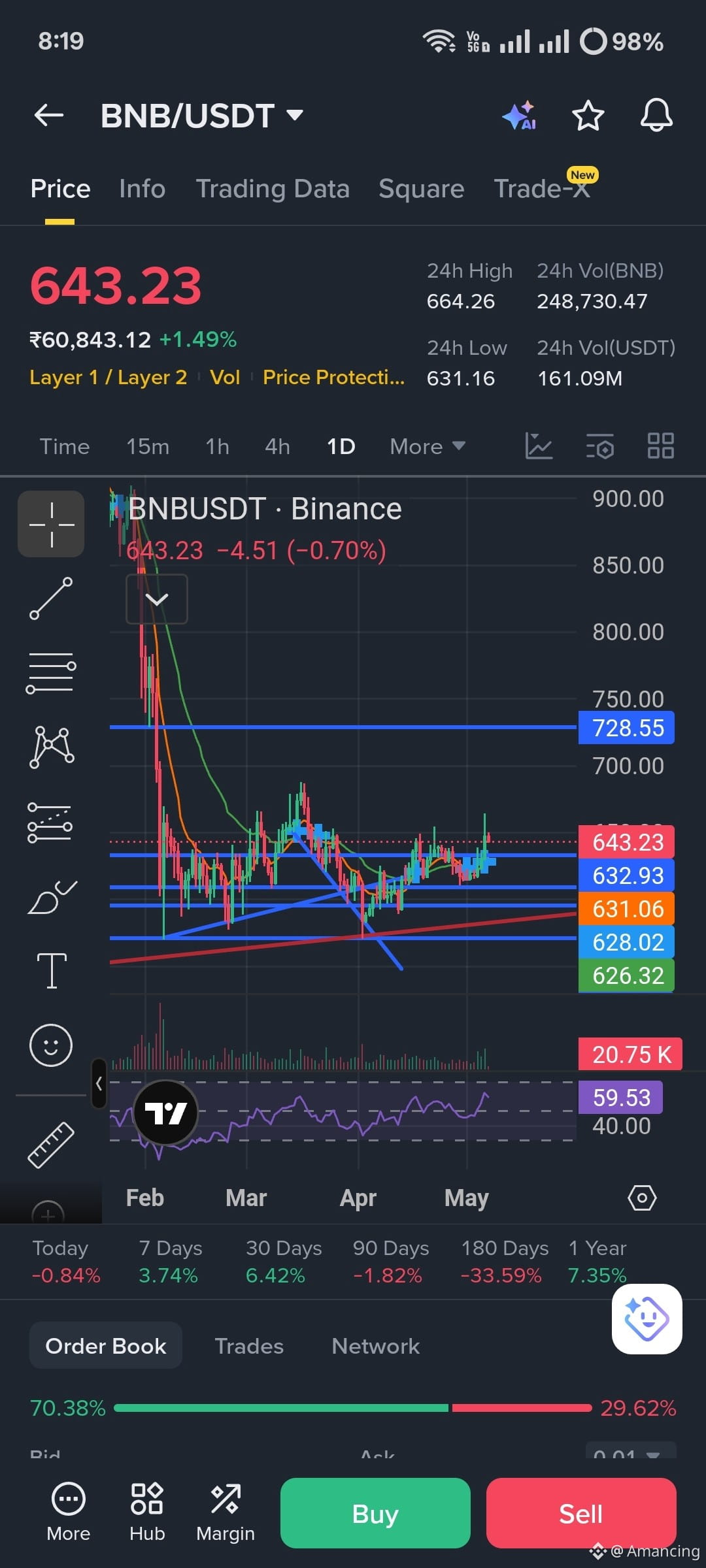Switch to the Price tab

[60, 189]
